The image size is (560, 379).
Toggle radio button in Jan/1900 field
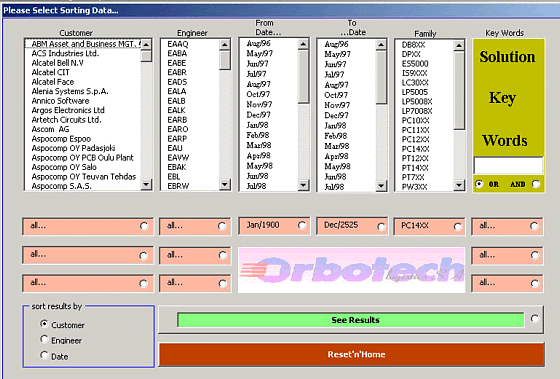(302, 225)
